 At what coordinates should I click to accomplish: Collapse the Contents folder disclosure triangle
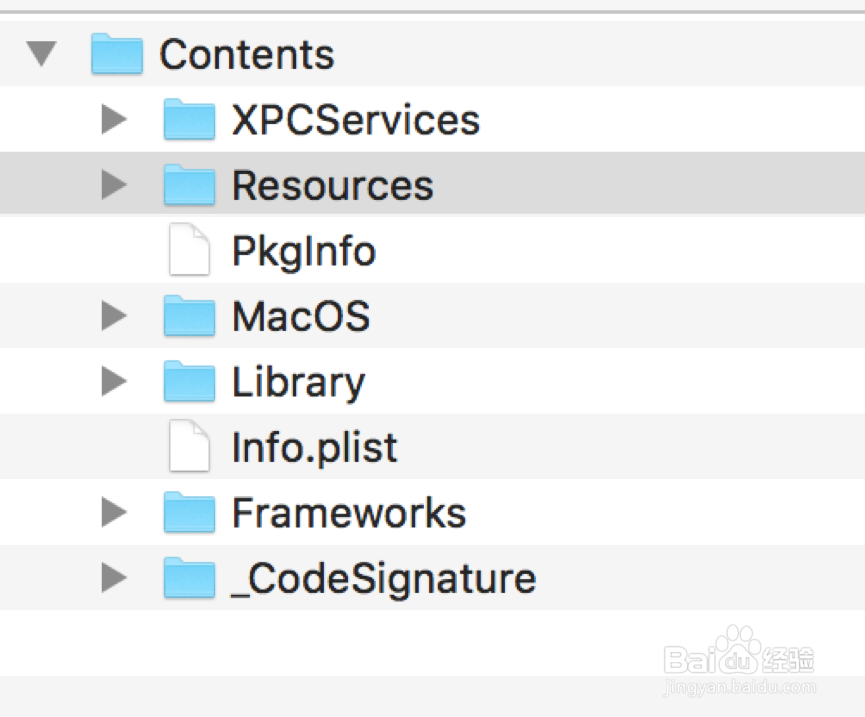[41, 54]
